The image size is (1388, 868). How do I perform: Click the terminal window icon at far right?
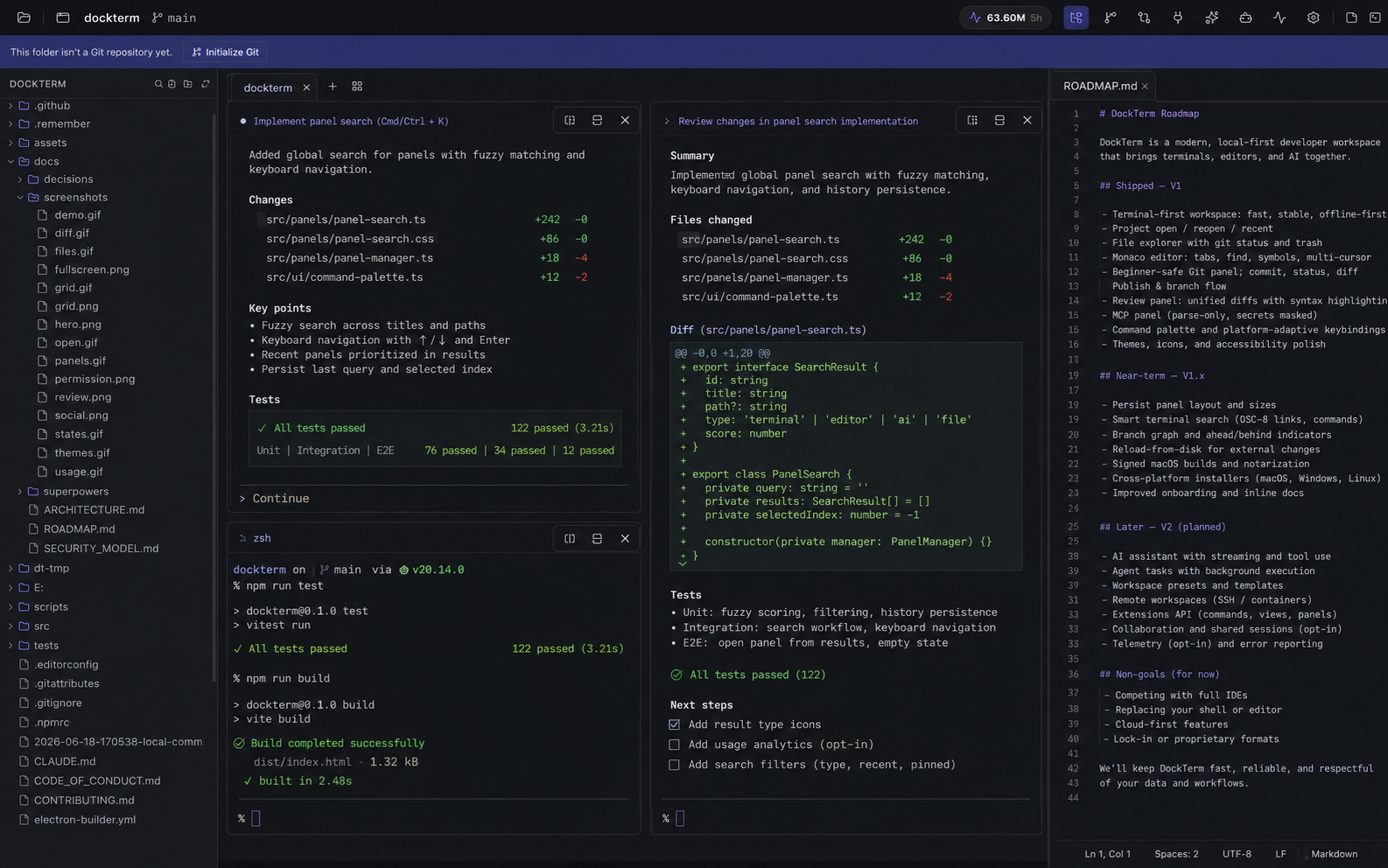[x=1375, y=17]
